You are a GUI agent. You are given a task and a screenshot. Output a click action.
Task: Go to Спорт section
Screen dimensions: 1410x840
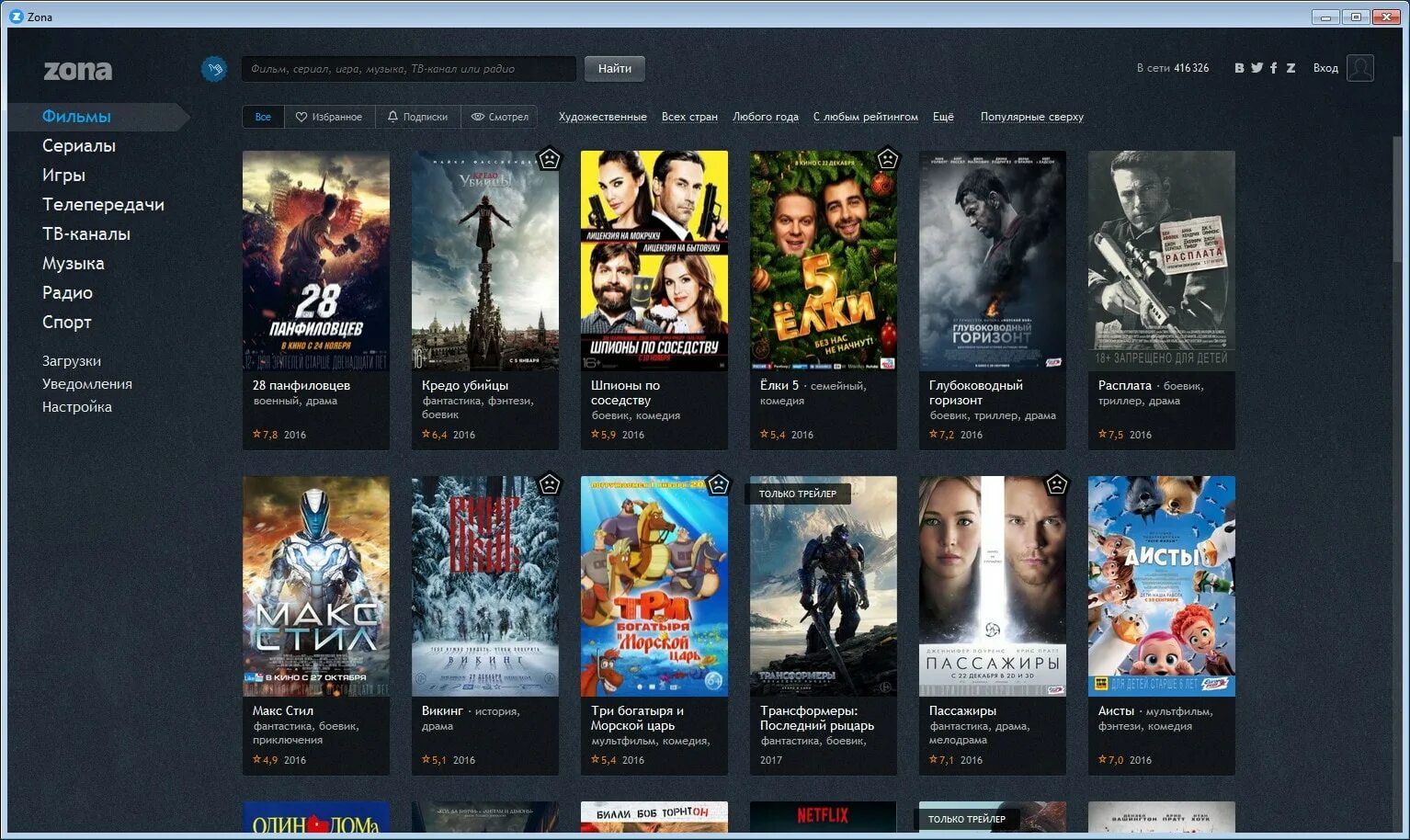pos(67,323)
